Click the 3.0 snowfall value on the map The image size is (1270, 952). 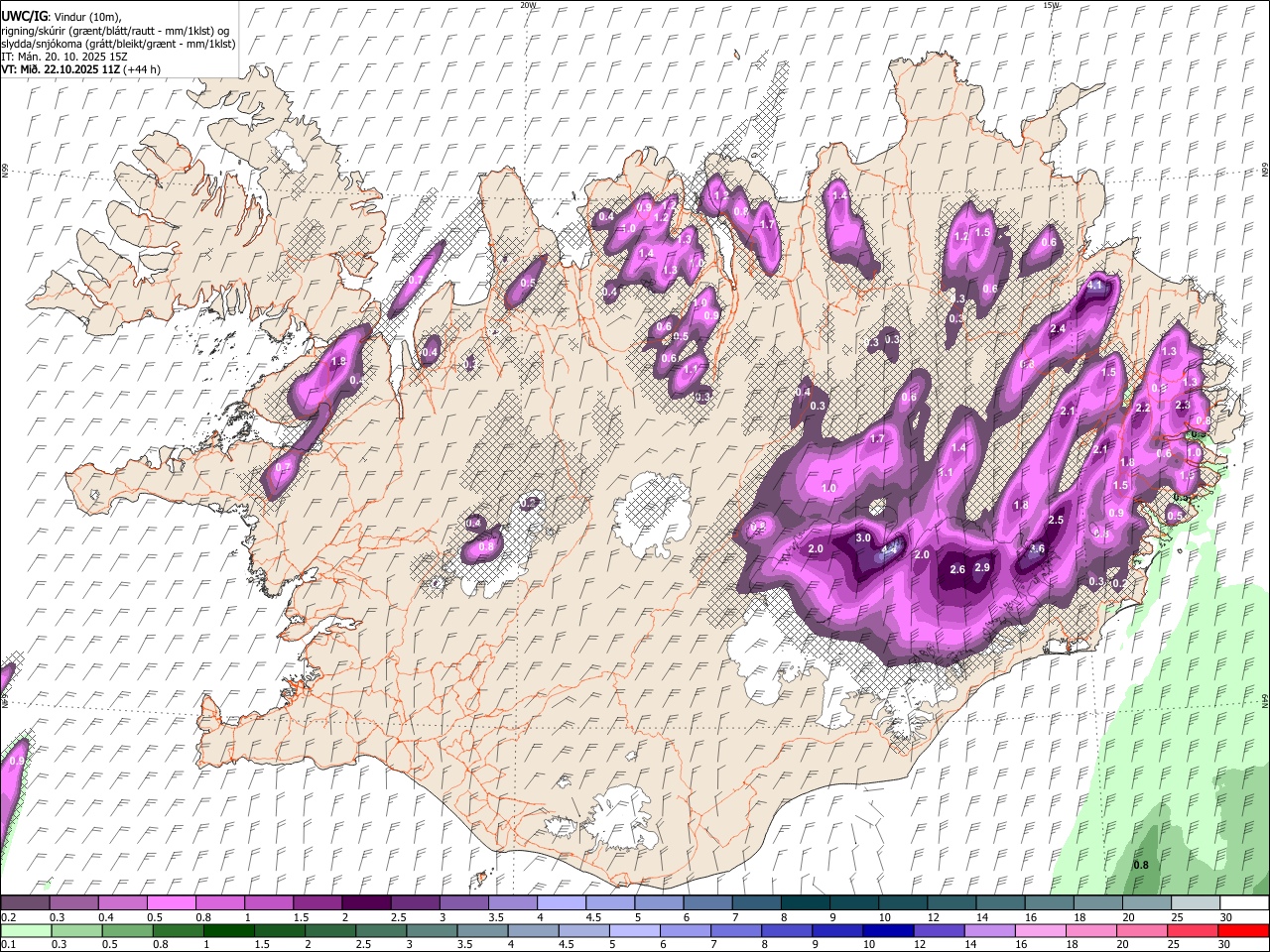pos(863,537)
